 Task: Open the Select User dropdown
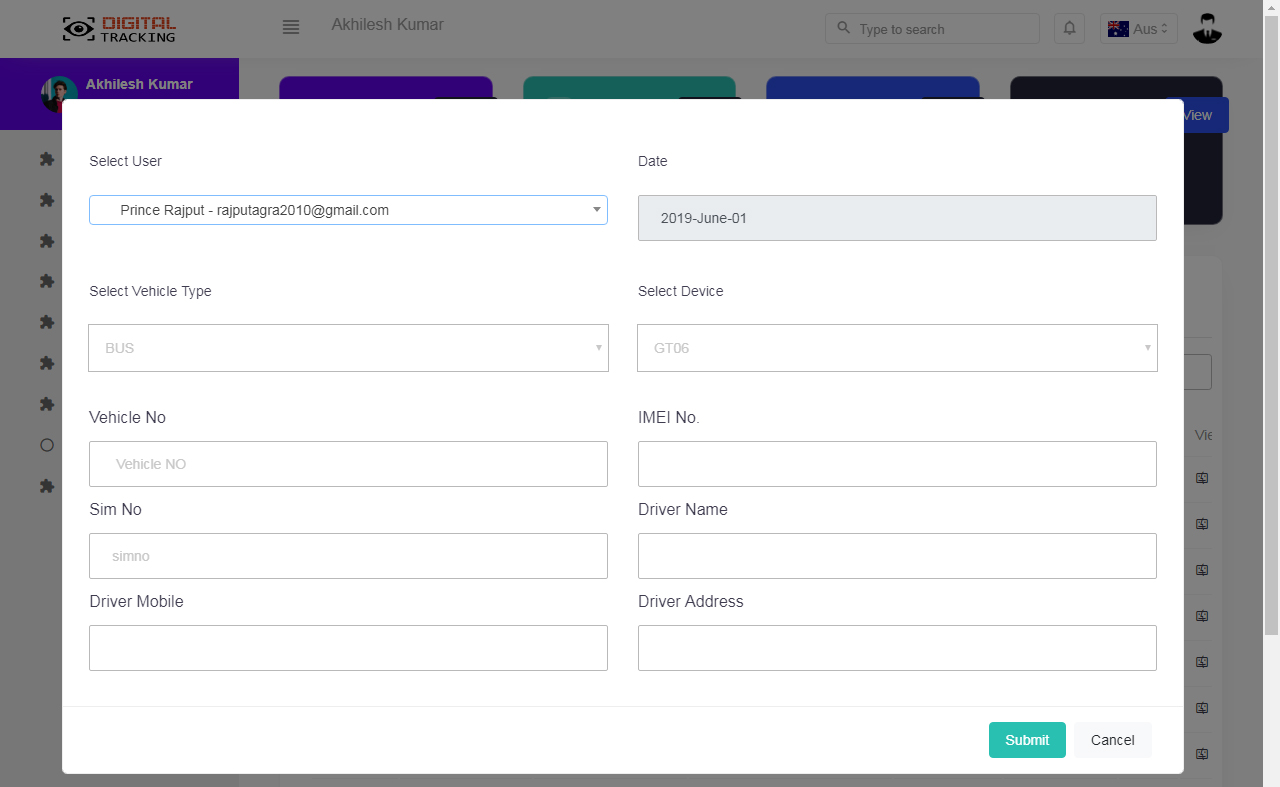click(348, 210)
